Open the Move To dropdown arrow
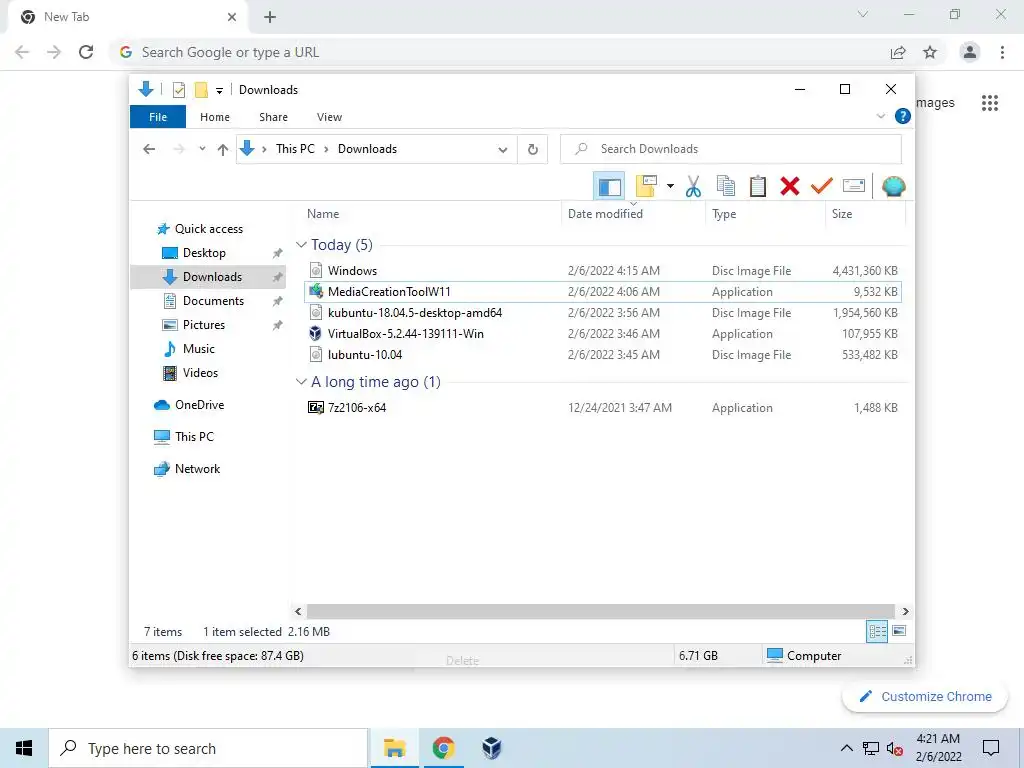 coord(670,187)
